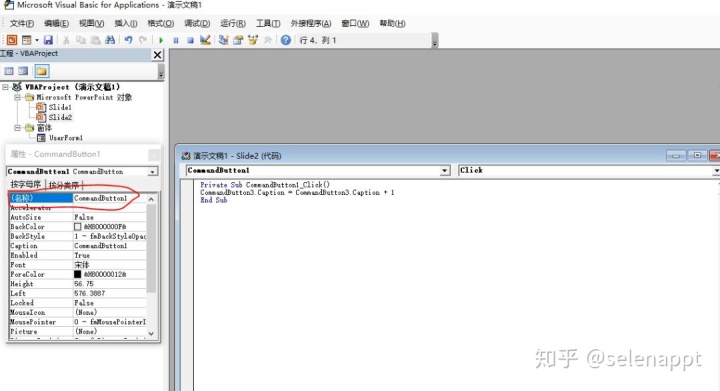The width and height of the screenshot is (720, 391).
Task: Click the (名称) property value CommandButton1
Action: point(109,198)
